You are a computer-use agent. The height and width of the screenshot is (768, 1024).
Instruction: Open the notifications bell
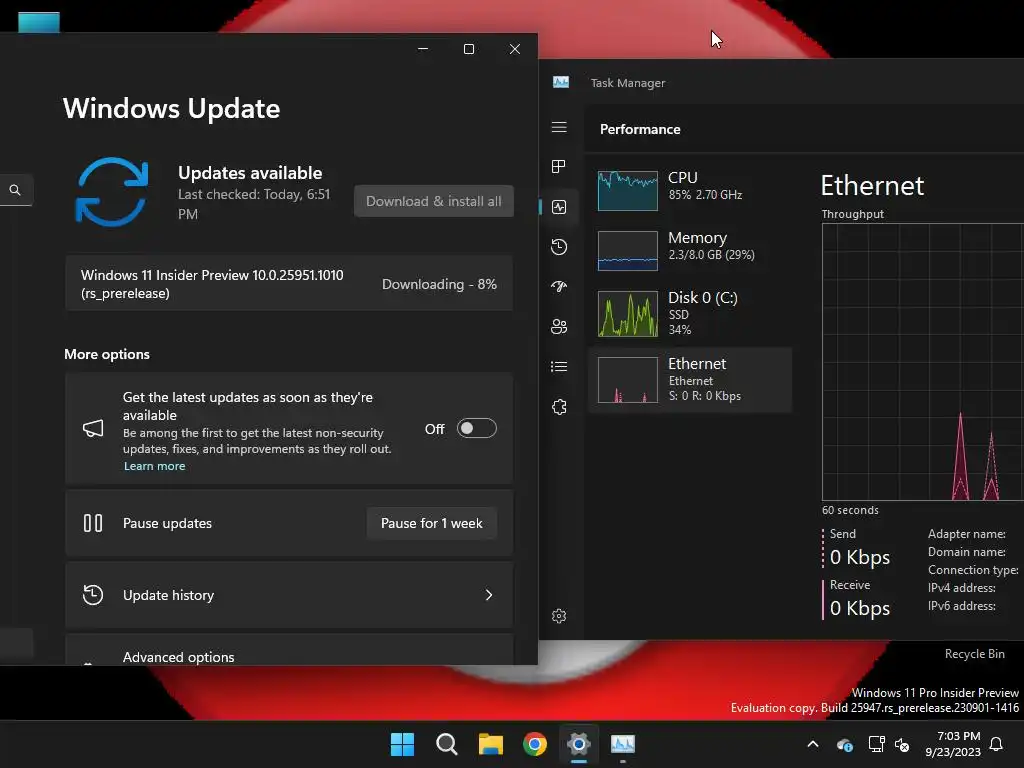click(x=997, y=744)
